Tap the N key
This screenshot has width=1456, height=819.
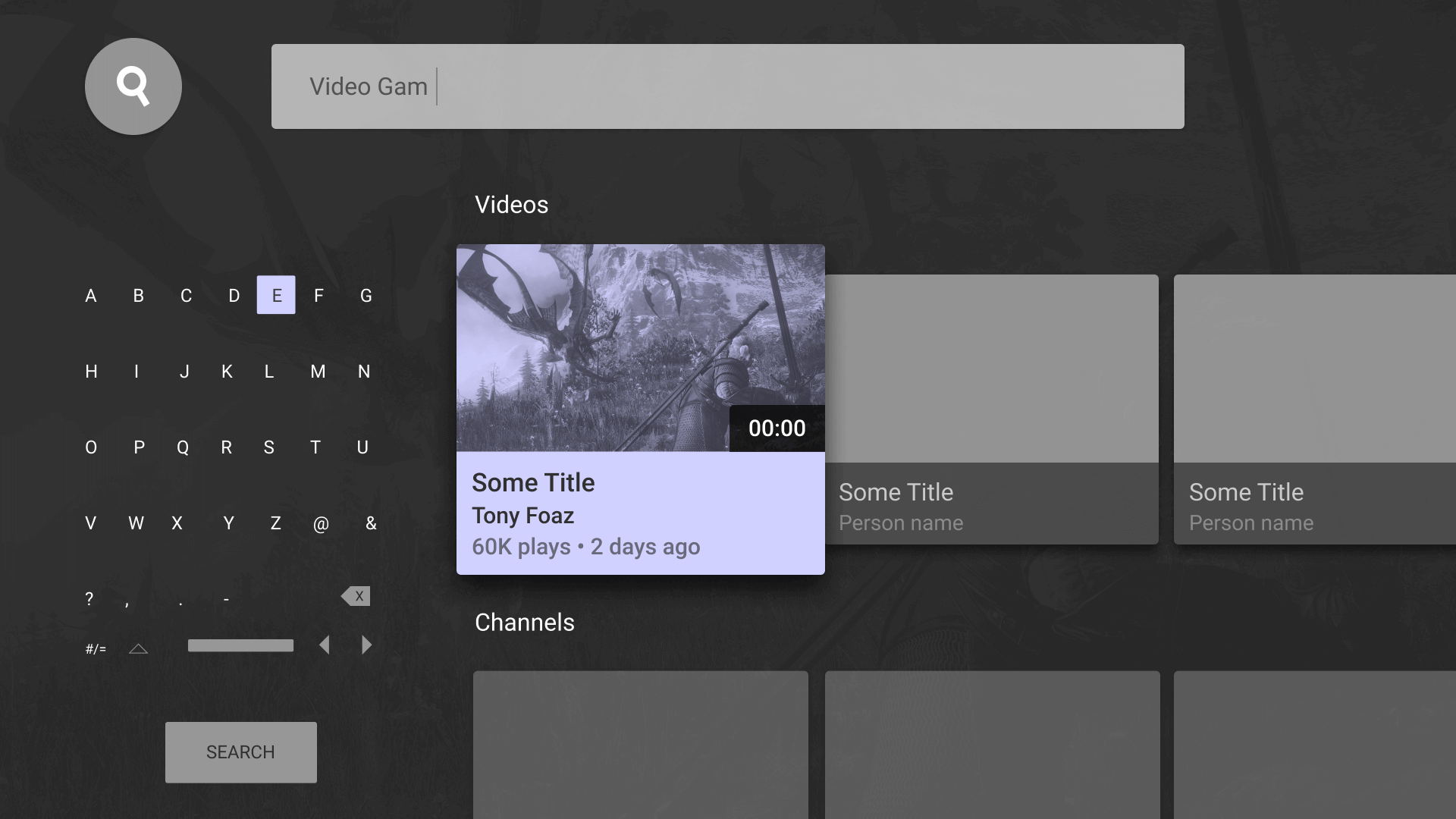click(x=364, y=372)
